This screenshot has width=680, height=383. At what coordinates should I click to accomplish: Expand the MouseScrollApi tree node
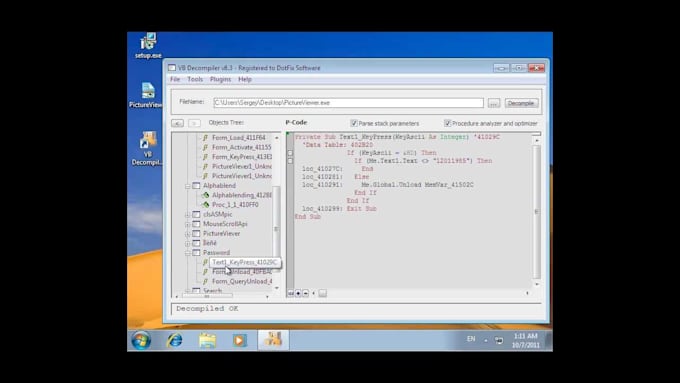188,224
